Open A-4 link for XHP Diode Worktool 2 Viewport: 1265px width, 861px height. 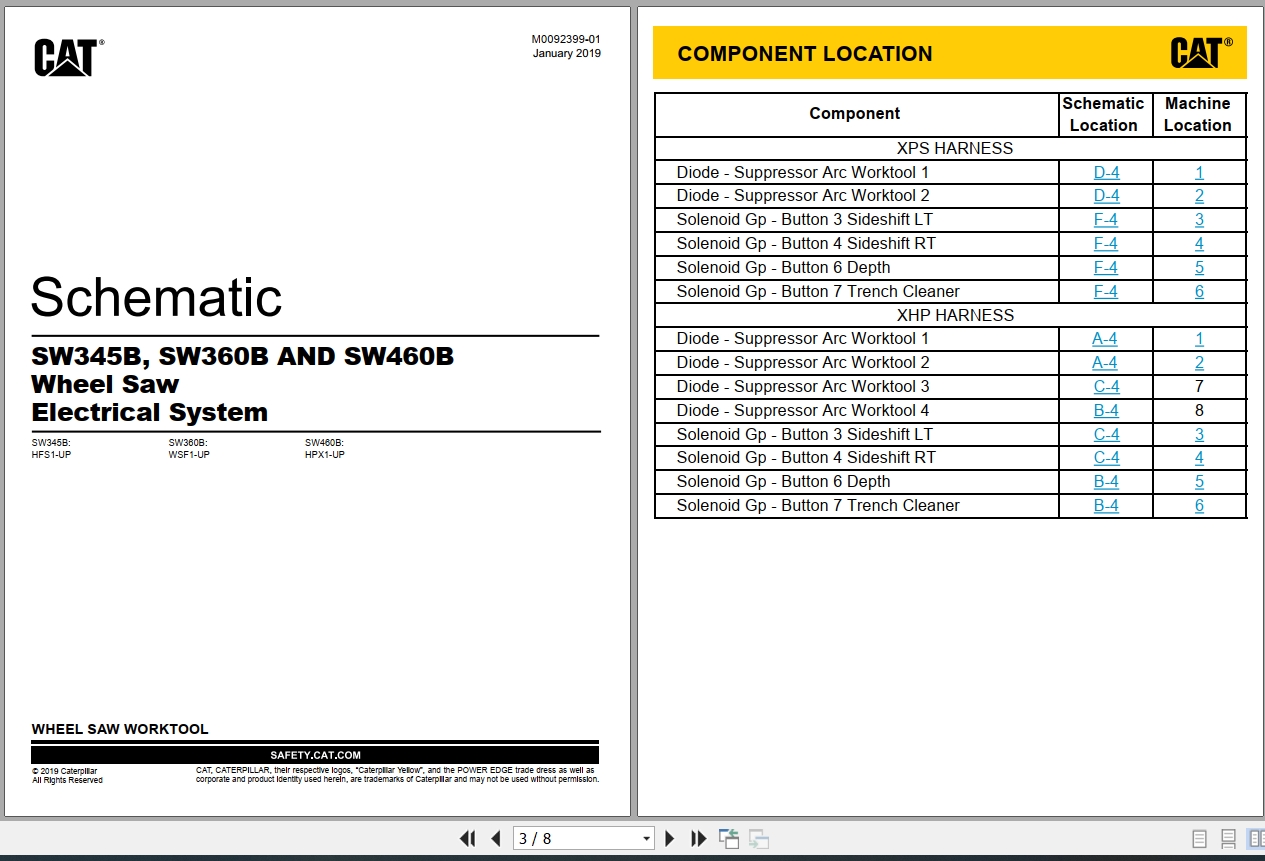(x=1105, y=363)
